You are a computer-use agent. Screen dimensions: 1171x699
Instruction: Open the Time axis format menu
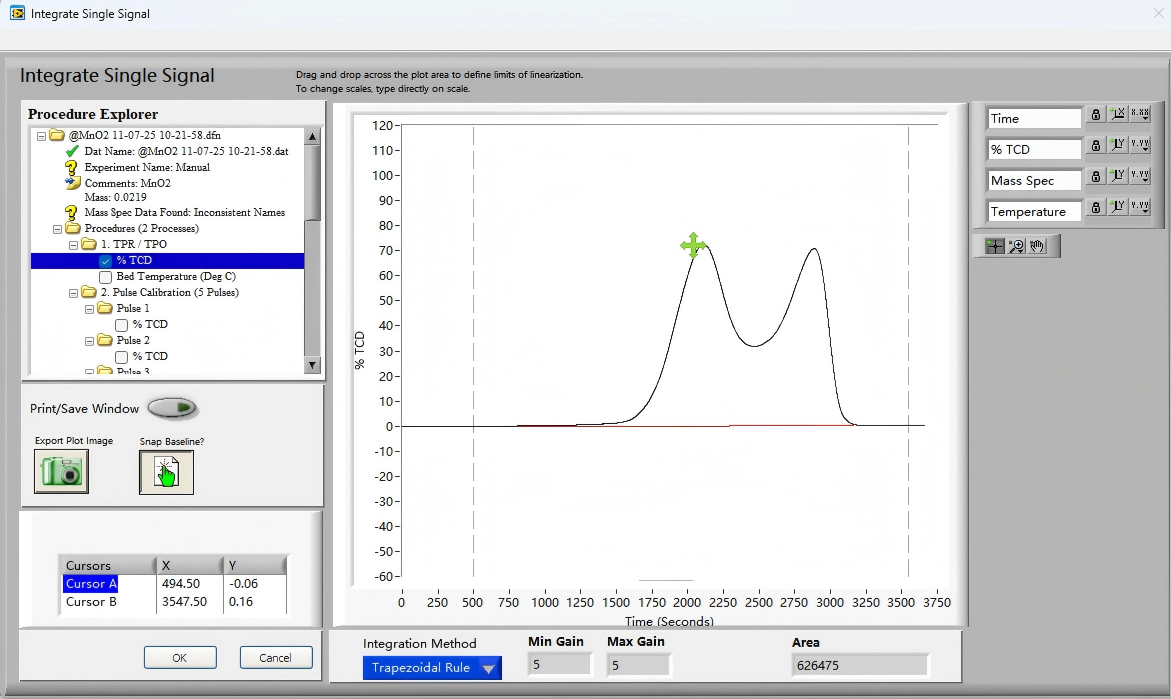(1140, 114)
